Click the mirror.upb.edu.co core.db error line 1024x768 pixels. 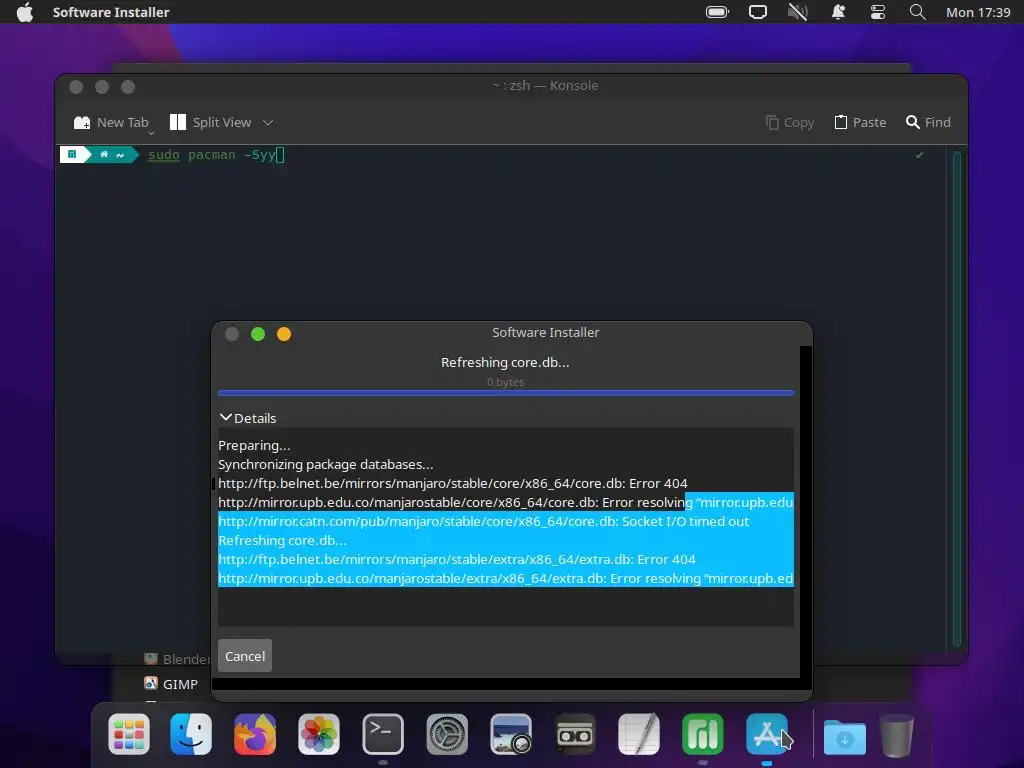pos(505,502)
